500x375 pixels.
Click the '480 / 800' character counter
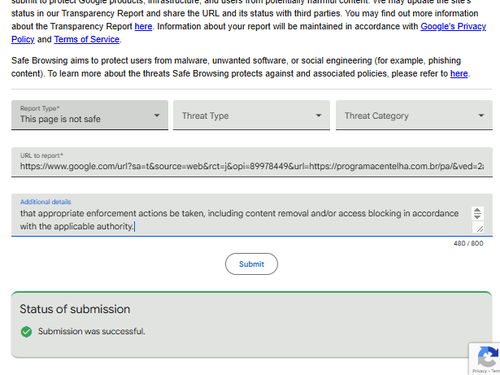tap(468, 243)
